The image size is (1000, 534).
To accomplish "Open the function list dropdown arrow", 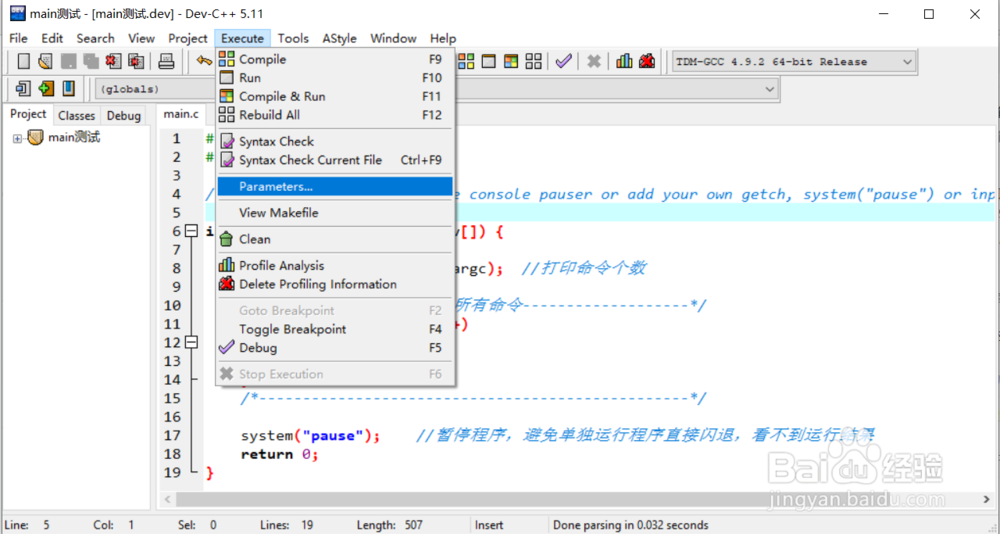I will point(770,89).
